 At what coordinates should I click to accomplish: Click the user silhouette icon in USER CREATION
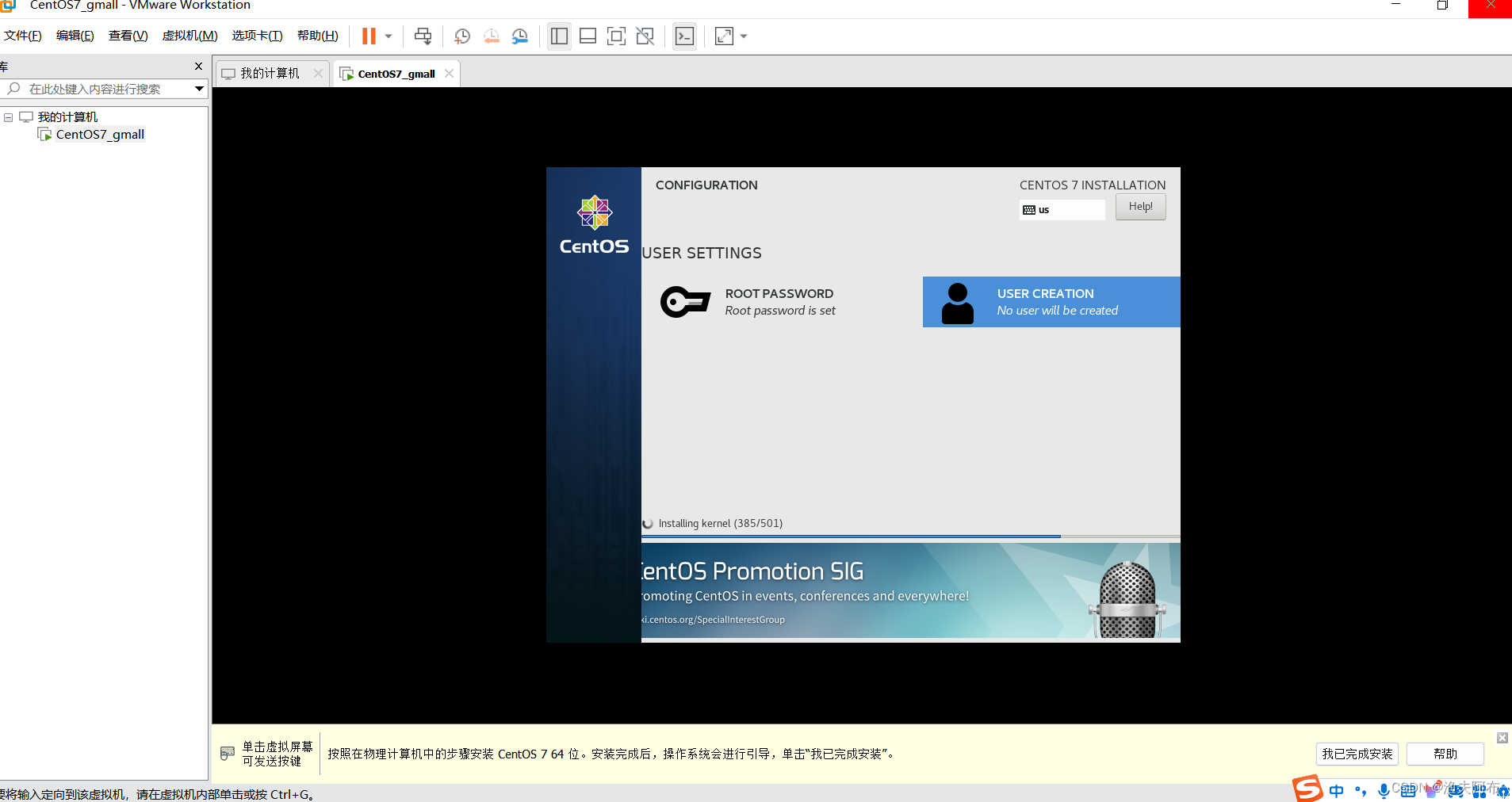[x=958, y=304]
